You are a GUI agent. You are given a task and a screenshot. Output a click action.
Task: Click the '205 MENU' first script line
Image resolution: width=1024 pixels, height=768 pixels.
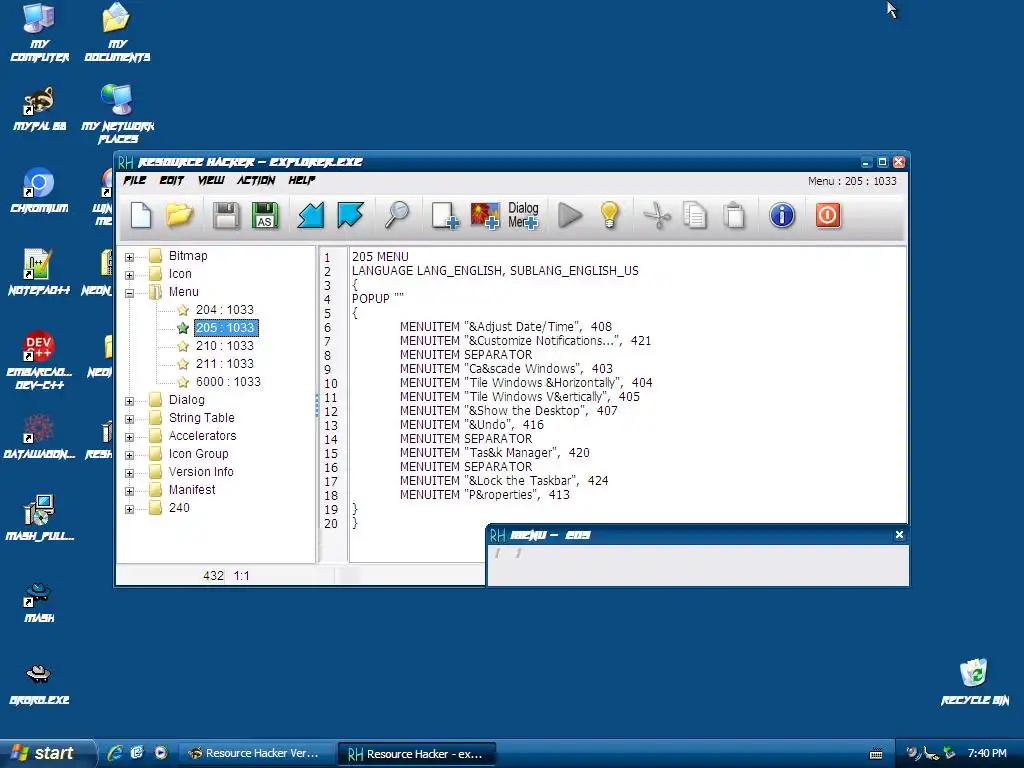pyautogui.click(x=380, y=257)
